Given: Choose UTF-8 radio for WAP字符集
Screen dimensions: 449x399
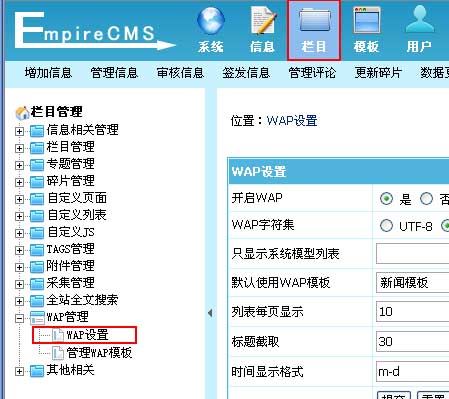Looking at the screenshot, I should coord(386,226).
